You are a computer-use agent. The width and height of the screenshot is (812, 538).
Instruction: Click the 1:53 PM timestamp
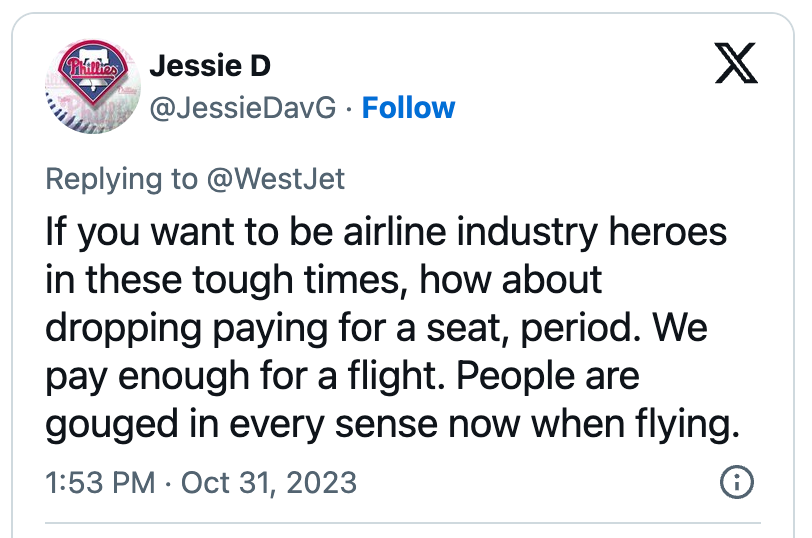coord(100,483)
